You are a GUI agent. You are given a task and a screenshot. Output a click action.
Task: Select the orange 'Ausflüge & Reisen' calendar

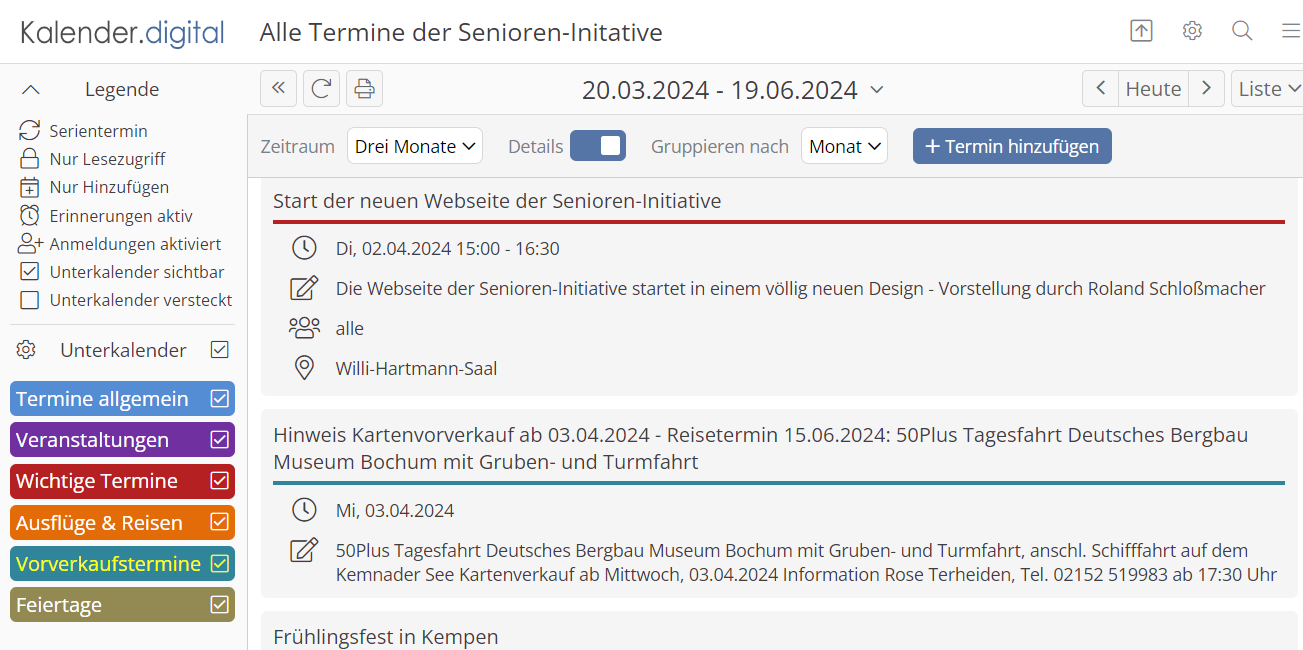(x=100, y=523)
